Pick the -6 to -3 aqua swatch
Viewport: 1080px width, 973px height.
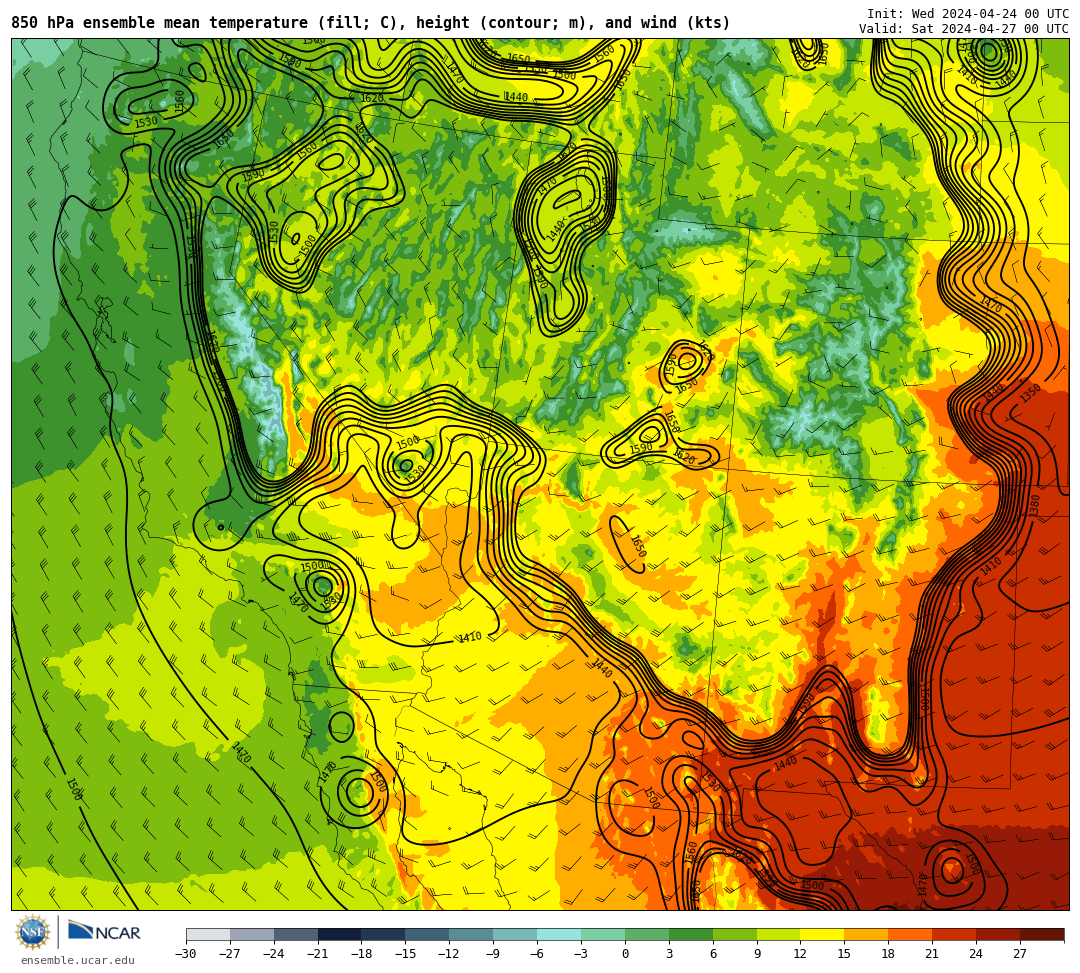[559, 934]
